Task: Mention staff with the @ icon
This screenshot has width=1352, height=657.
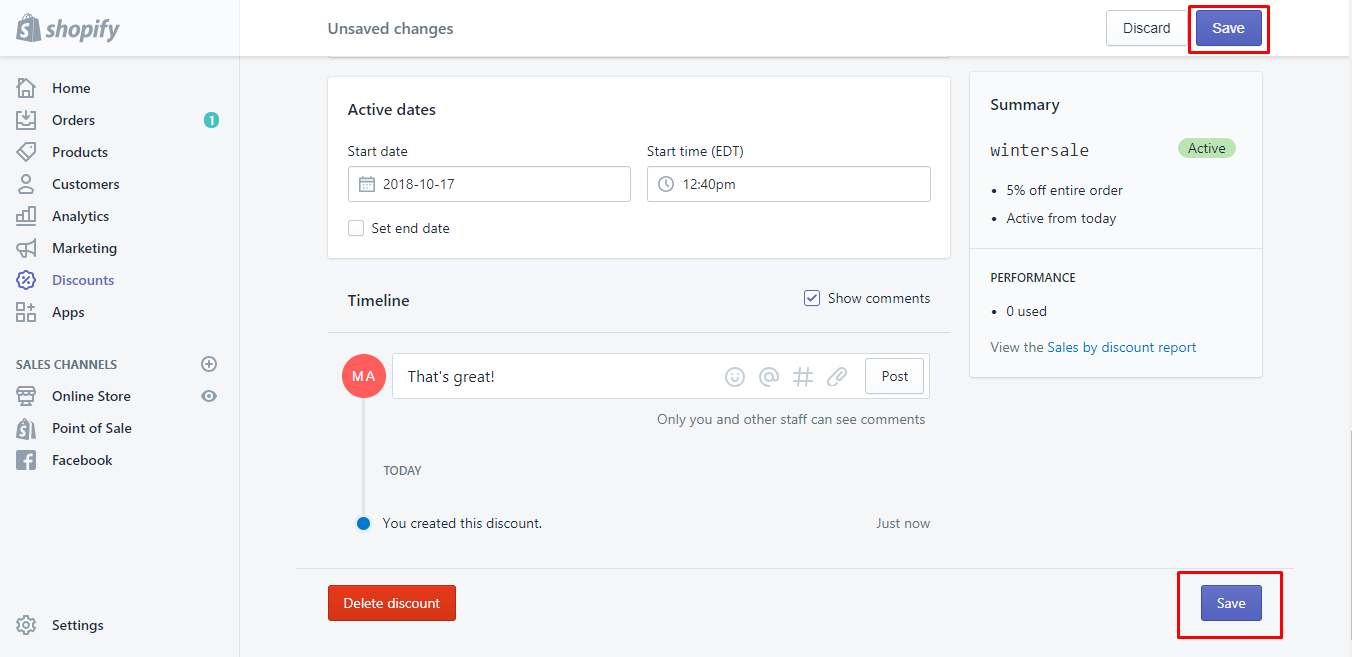Action: coord(769,377)
